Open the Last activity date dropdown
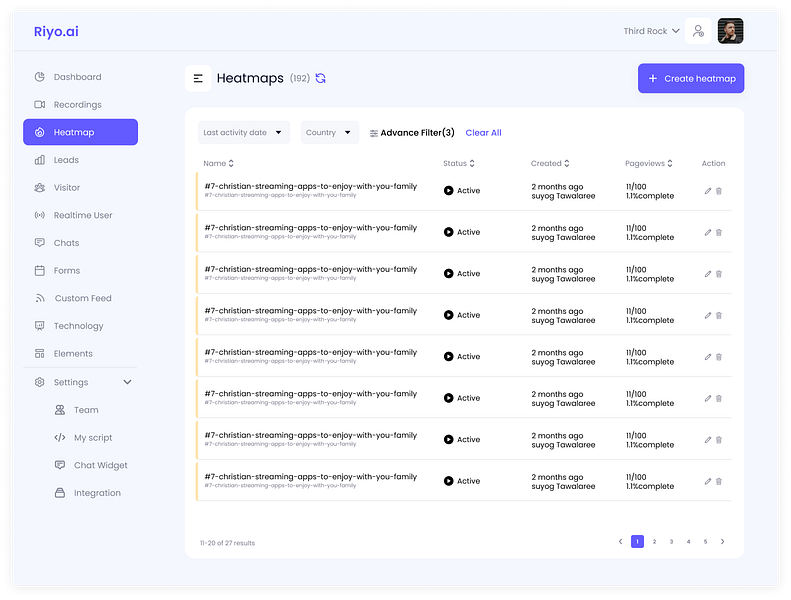This screenshot has height=600, width=791. 244,133
